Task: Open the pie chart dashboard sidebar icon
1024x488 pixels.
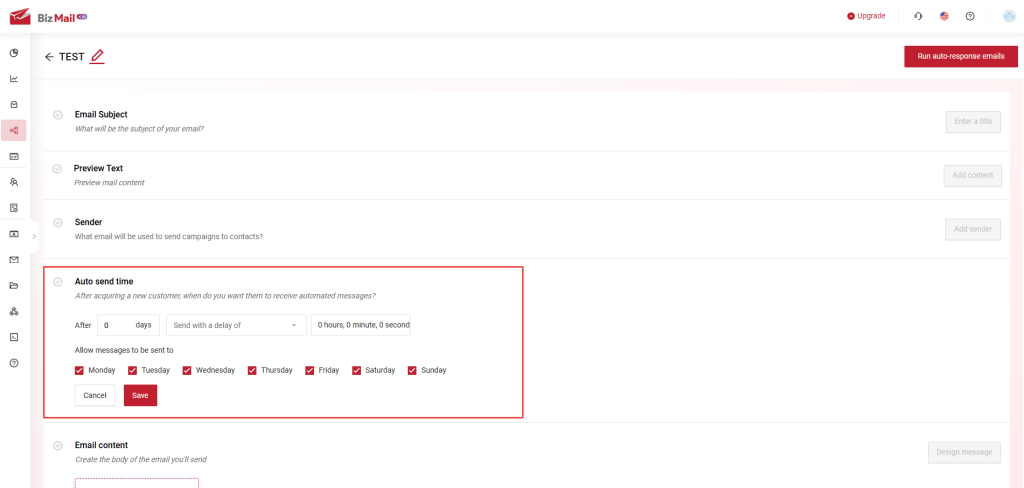Action: click(x=14, y=52)
